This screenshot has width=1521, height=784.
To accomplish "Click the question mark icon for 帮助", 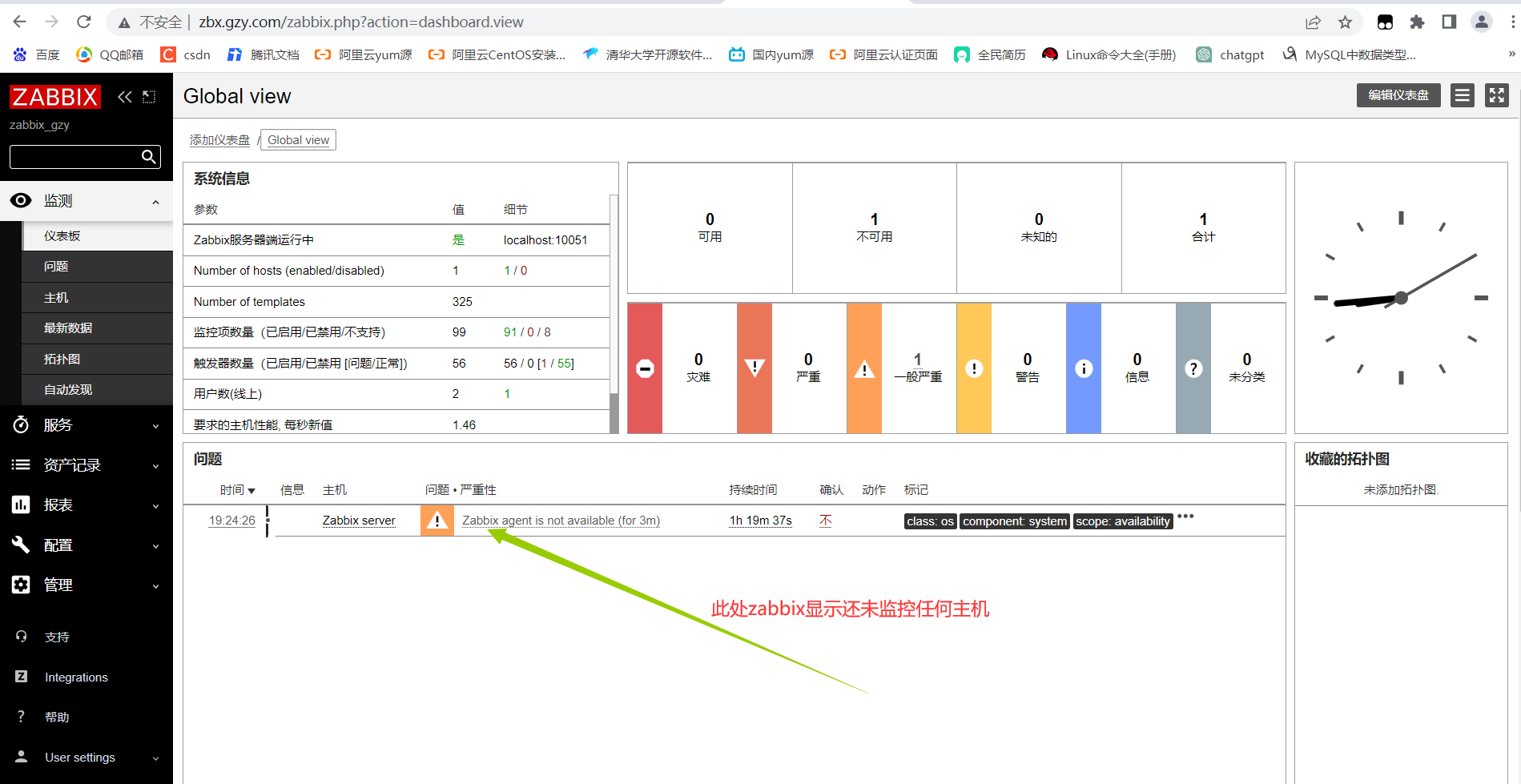I will [22, 717].
